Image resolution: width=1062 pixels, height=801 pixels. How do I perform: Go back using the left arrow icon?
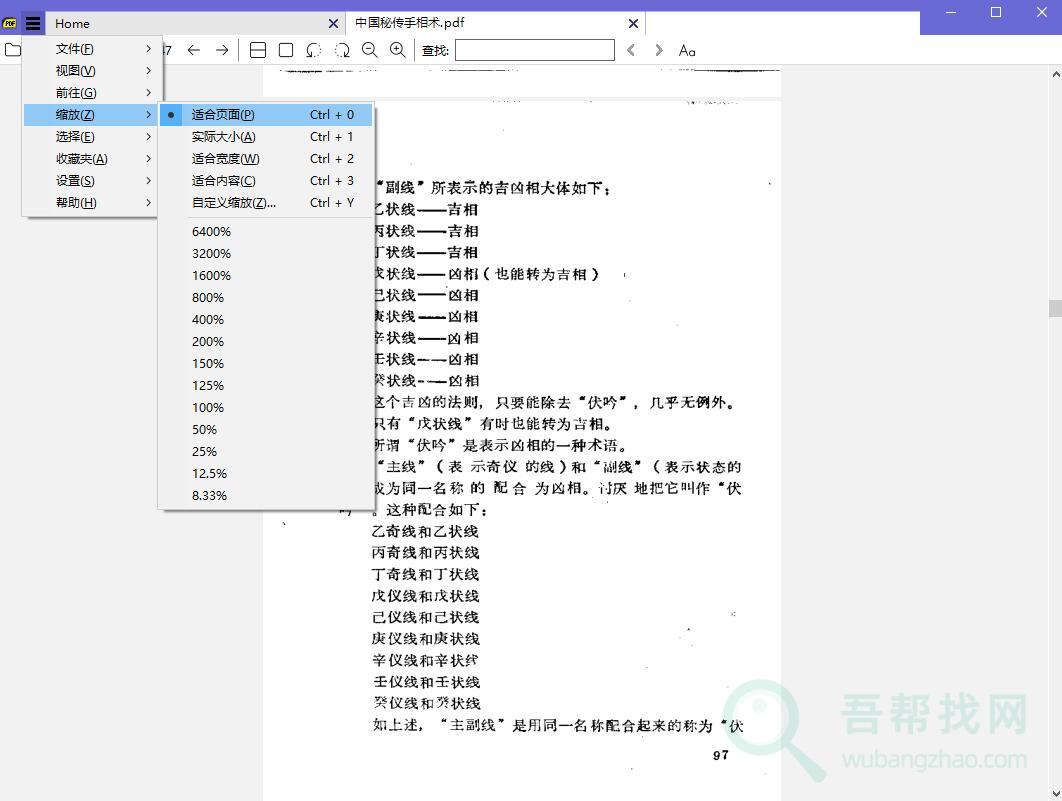click(x=194, y=49)
